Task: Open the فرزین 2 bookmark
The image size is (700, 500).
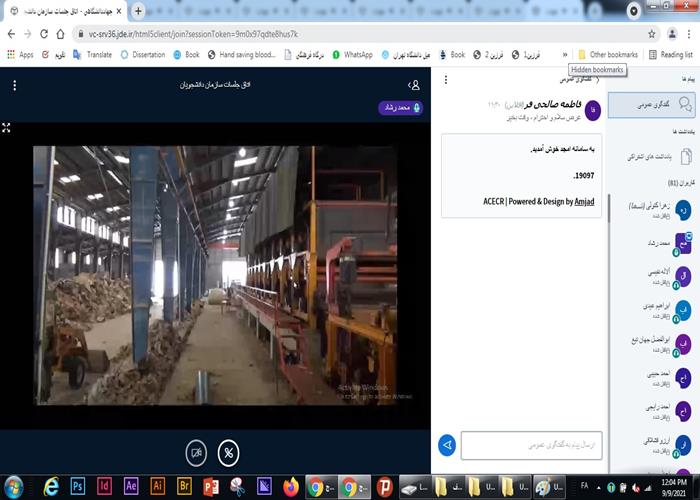Action: [x=488, y=54]
